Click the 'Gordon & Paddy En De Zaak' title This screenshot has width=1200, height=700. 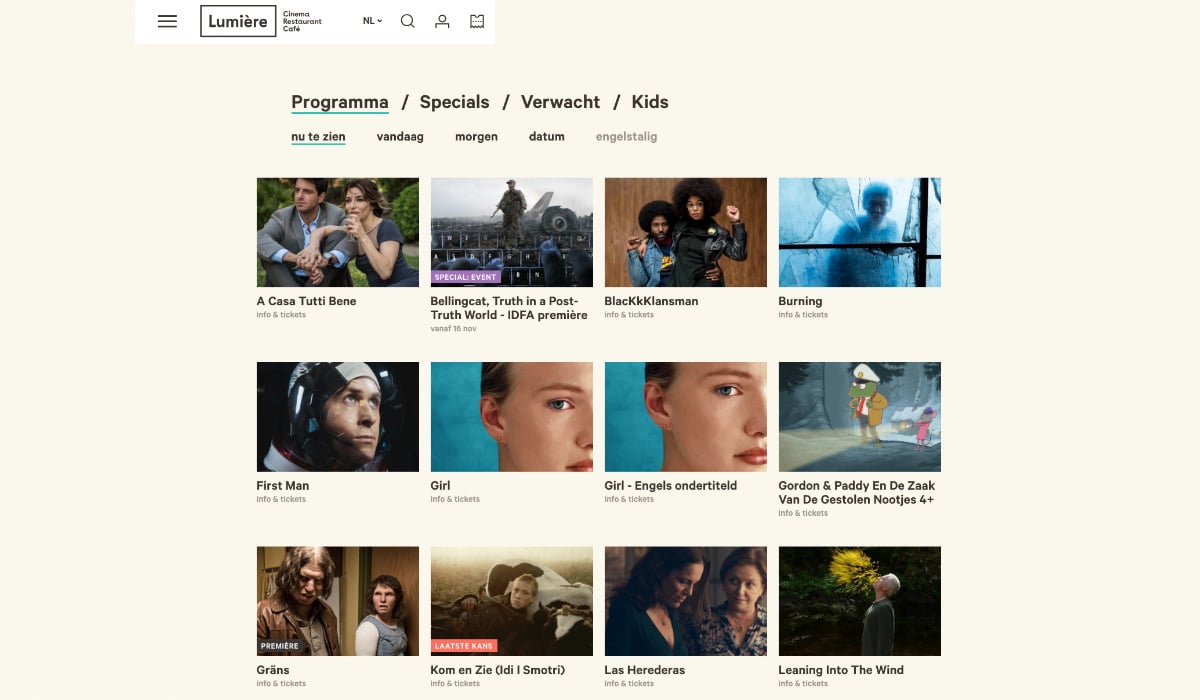click(x=857, y=493)
